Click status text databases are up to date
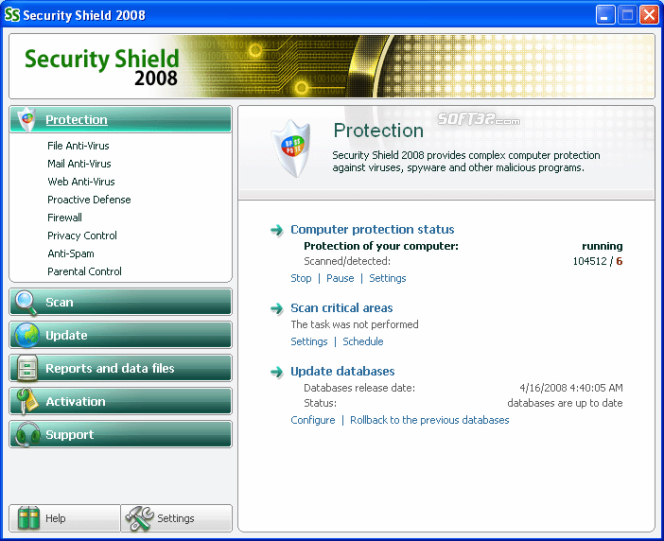The height and width of the screenshot is (541, 664). (x=565, y=403)
